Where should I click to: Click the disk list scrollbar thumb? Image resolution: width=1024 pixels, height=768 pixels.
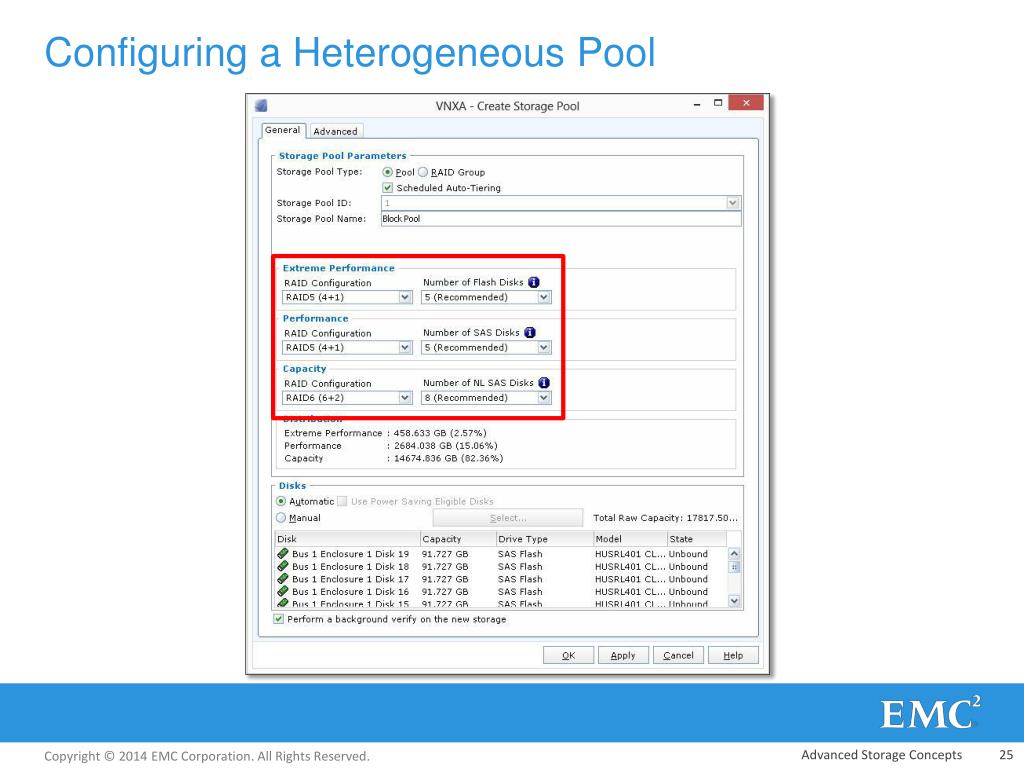(x=734, y=568)
